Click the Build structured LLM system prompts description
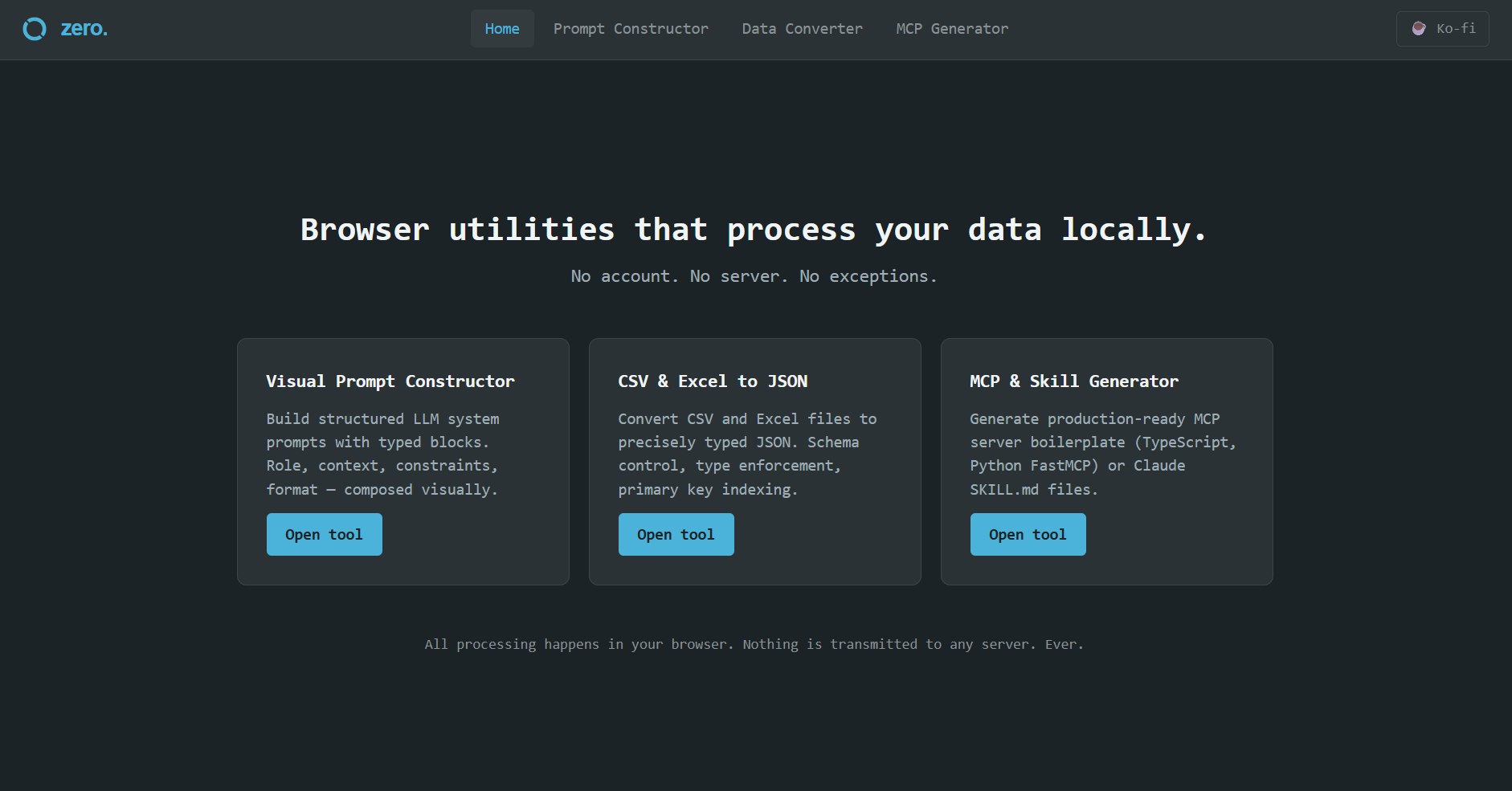The height and width of the screenshot is (791, 1512). (383, 454)
